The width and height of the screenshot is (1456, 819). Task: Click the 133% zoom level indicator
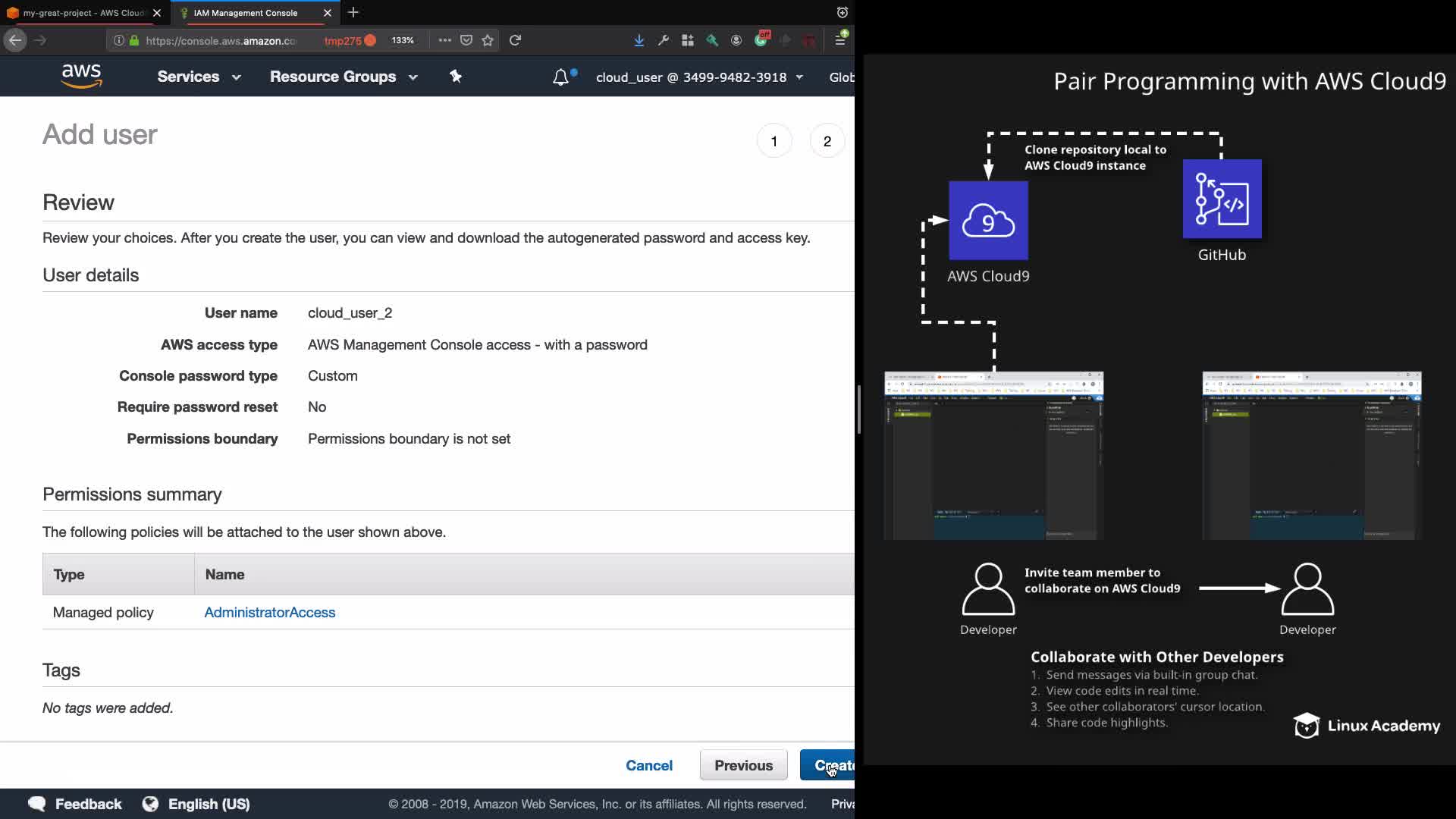pyautogui.click(x=403, y=40)
